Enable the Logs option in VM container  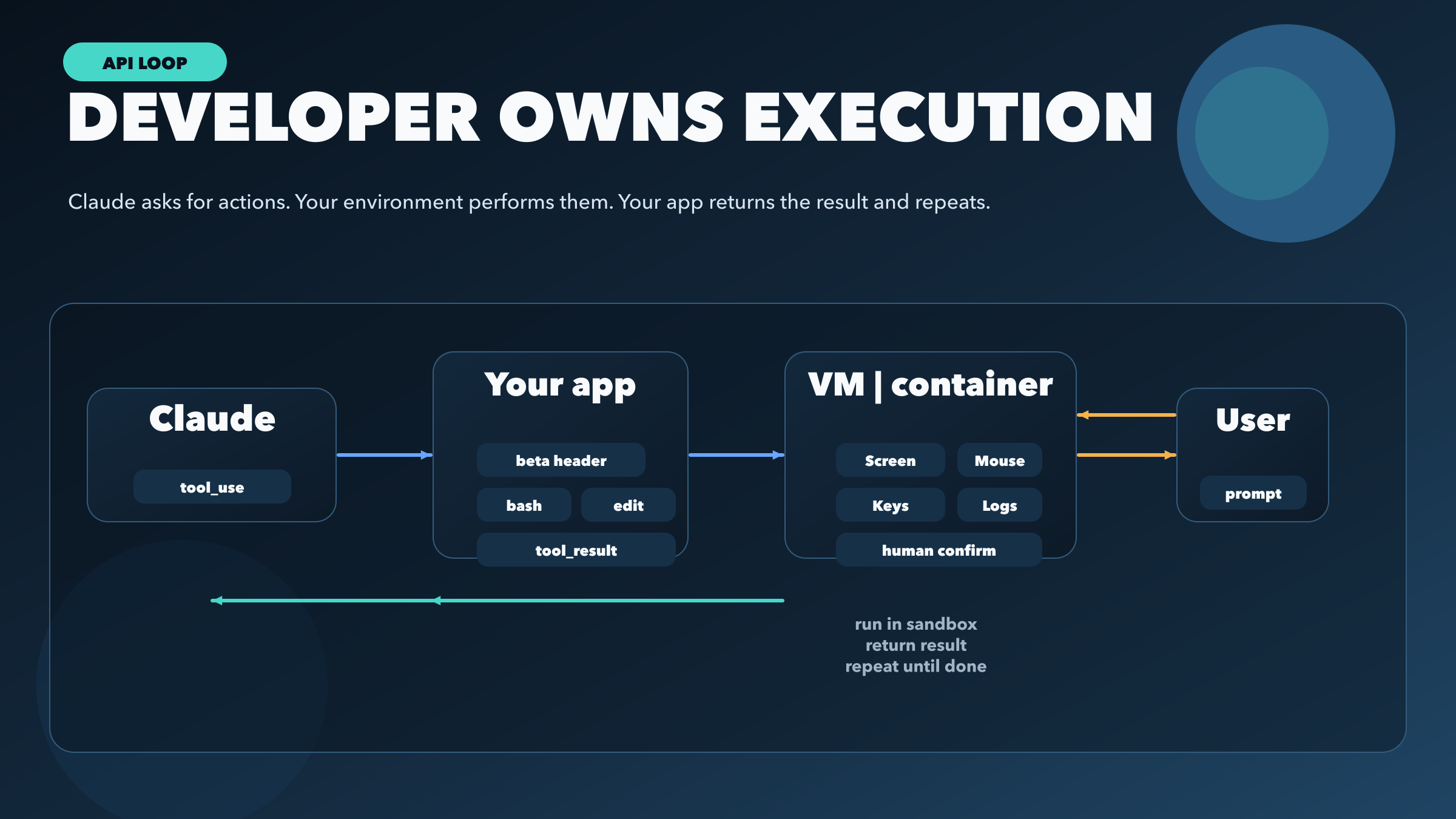[x=999, y=505]
